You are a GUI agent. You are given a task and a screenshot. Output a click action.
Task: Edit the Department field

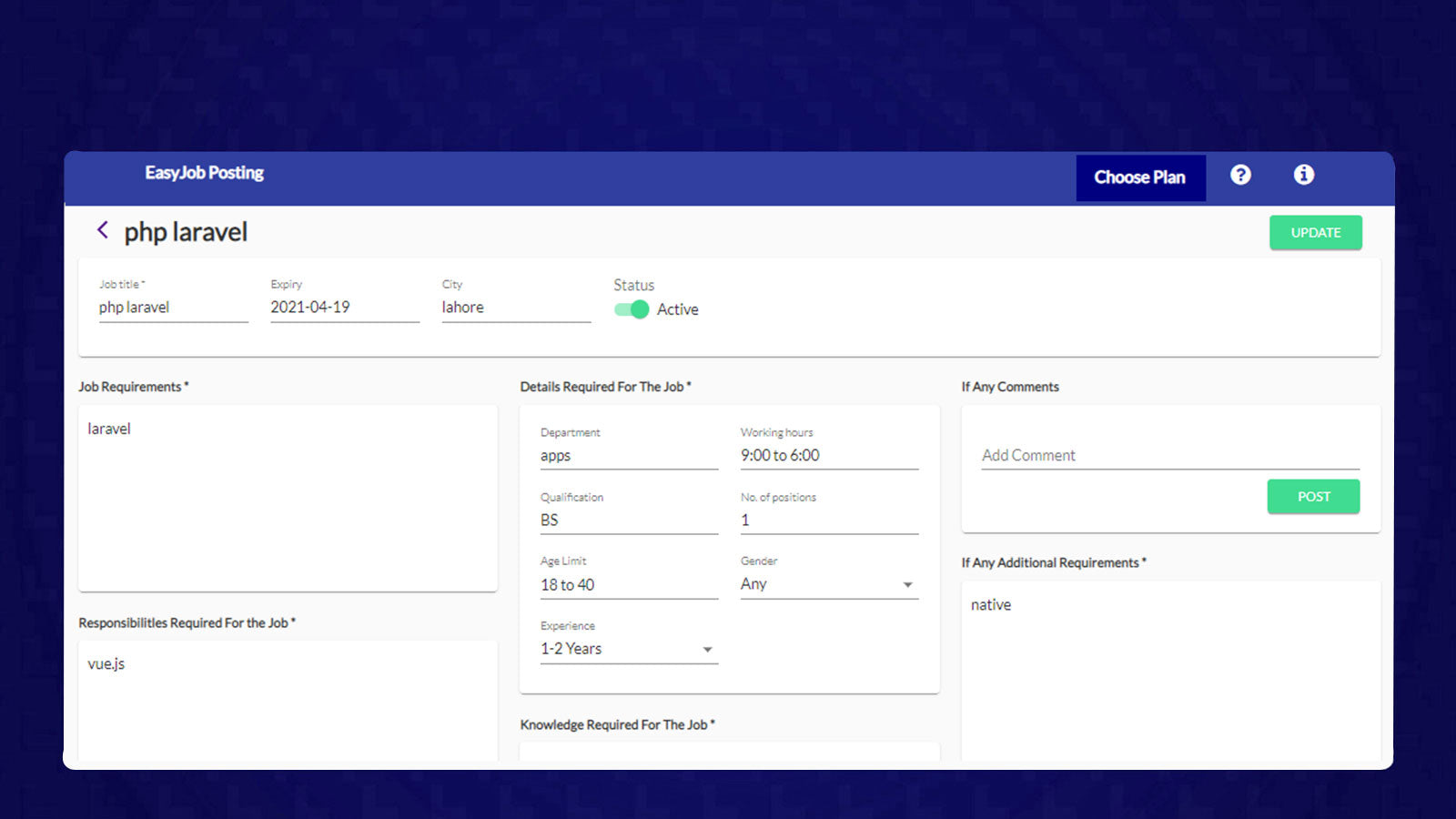[628, 456]
